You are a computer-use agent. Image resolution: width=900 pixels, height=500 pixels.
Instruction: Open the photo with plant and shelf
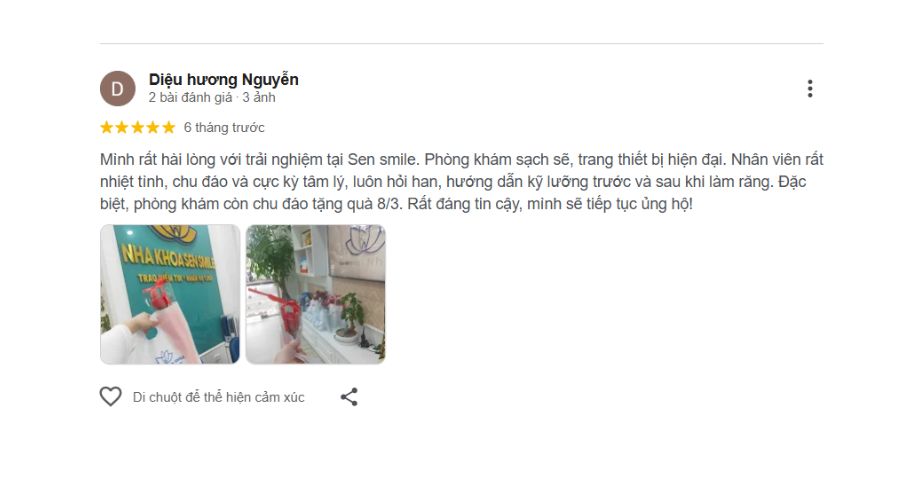[316, 294]
